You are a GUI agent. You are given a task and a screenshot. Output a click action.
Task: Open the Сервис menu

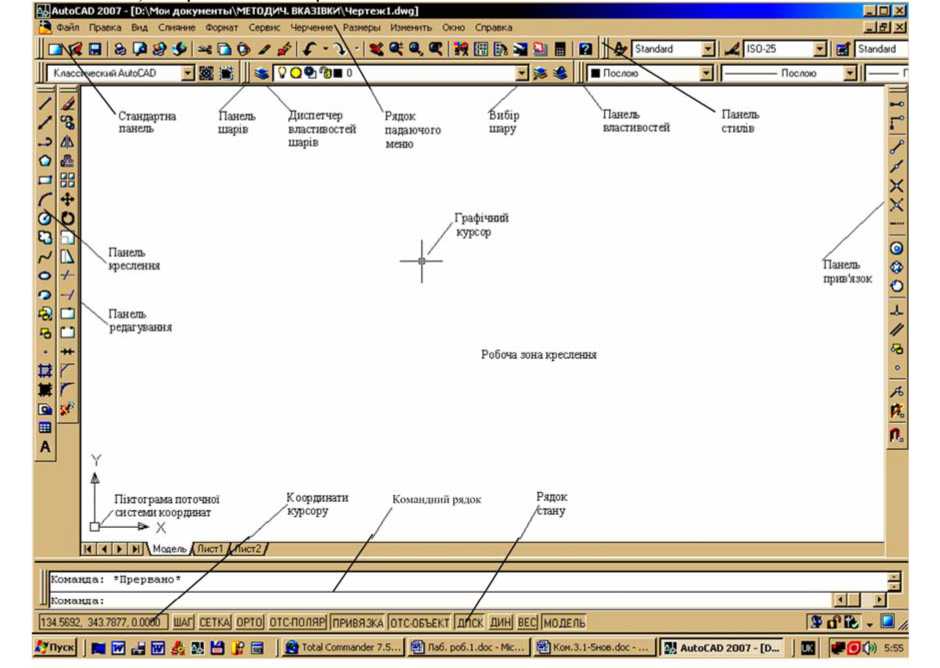point(264,28)
